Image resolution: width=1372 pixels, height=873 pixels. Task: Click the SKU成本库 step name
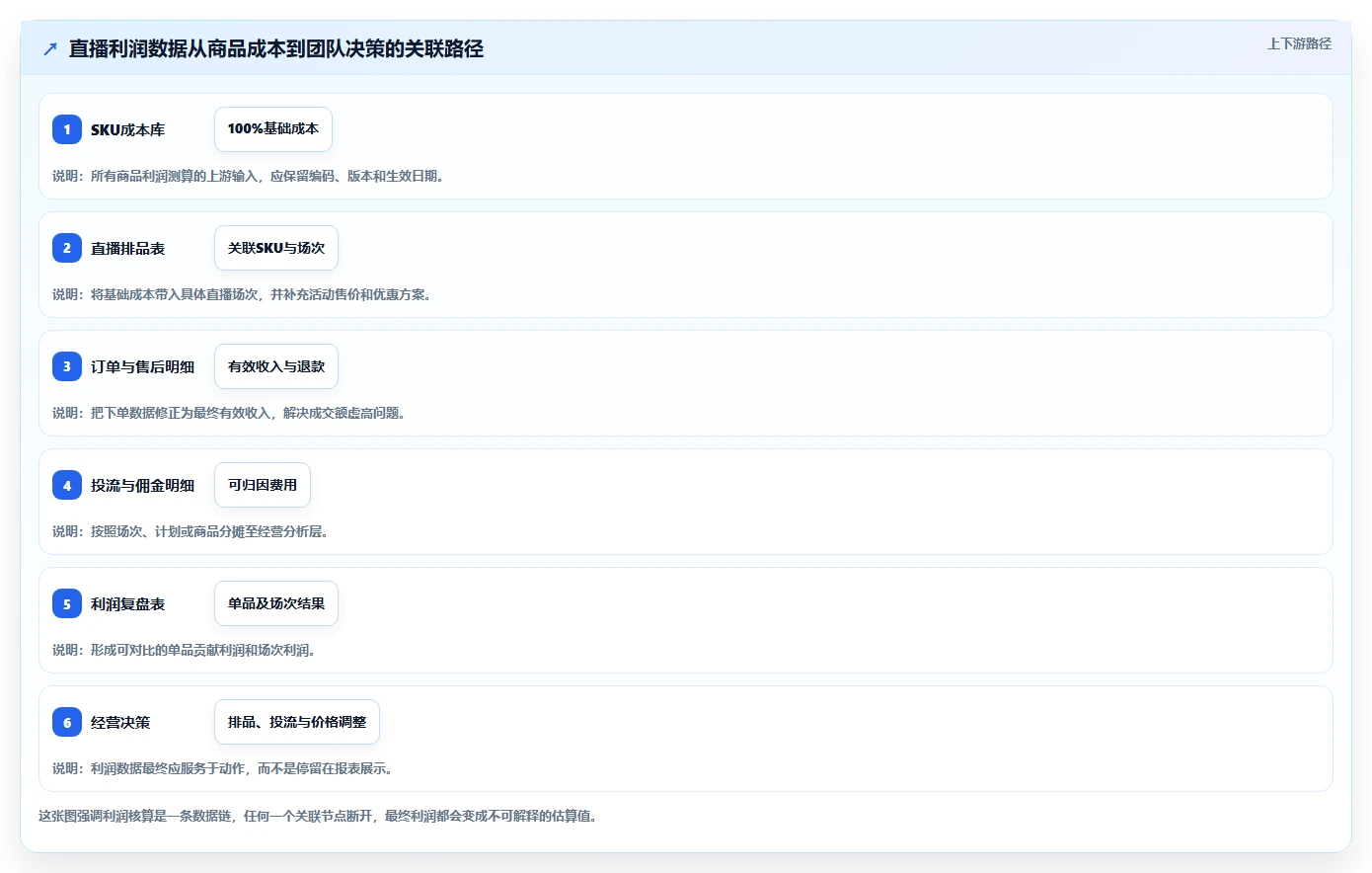pyautogui.click(x=127, y=129)
